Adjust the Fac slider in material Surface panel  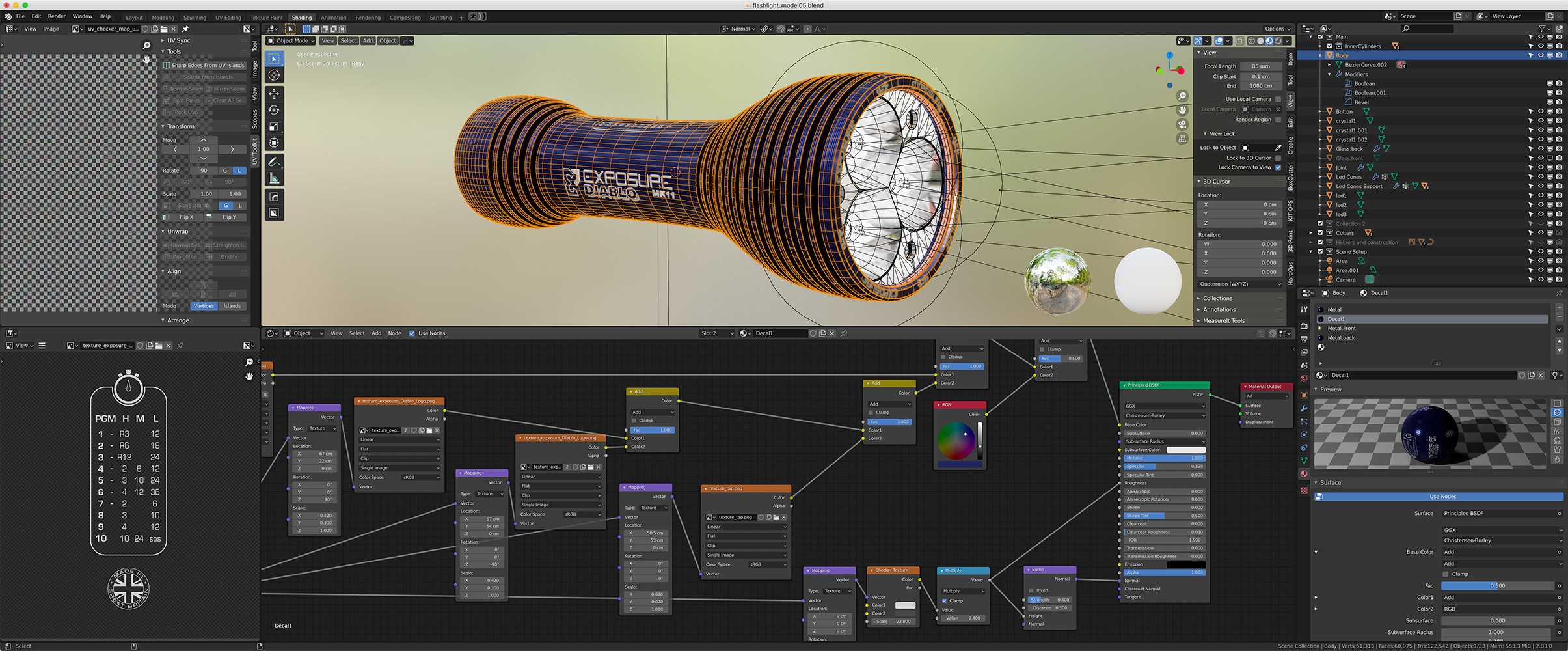[1497, 586]
